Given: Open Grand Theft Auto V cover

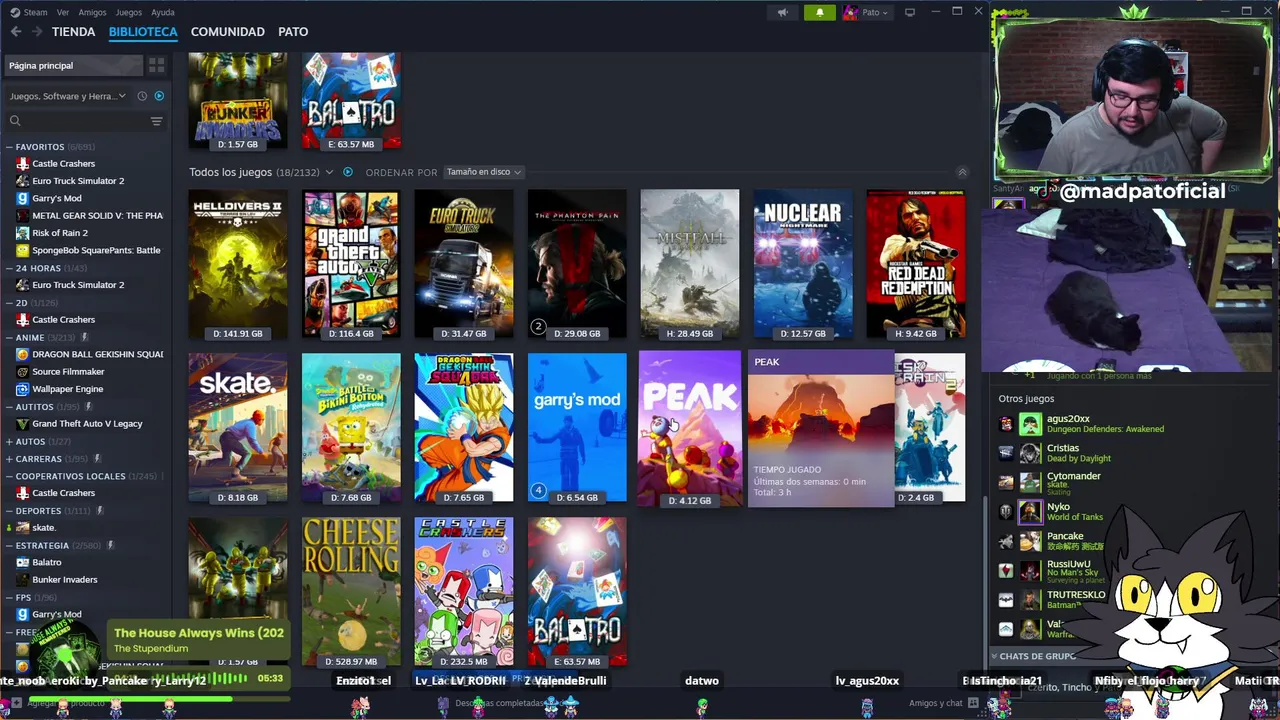Looking at the screenshot, I should pos(351,264).
